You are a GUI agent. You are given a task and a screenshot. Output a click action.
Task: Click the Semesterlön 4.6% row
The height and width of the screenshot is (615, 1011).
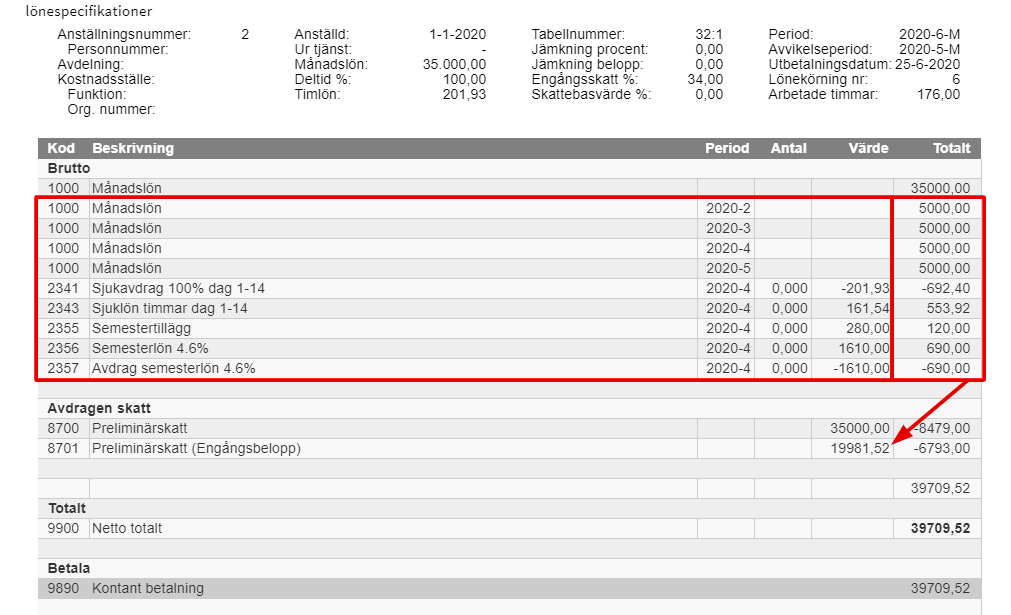tap(509, 348)
